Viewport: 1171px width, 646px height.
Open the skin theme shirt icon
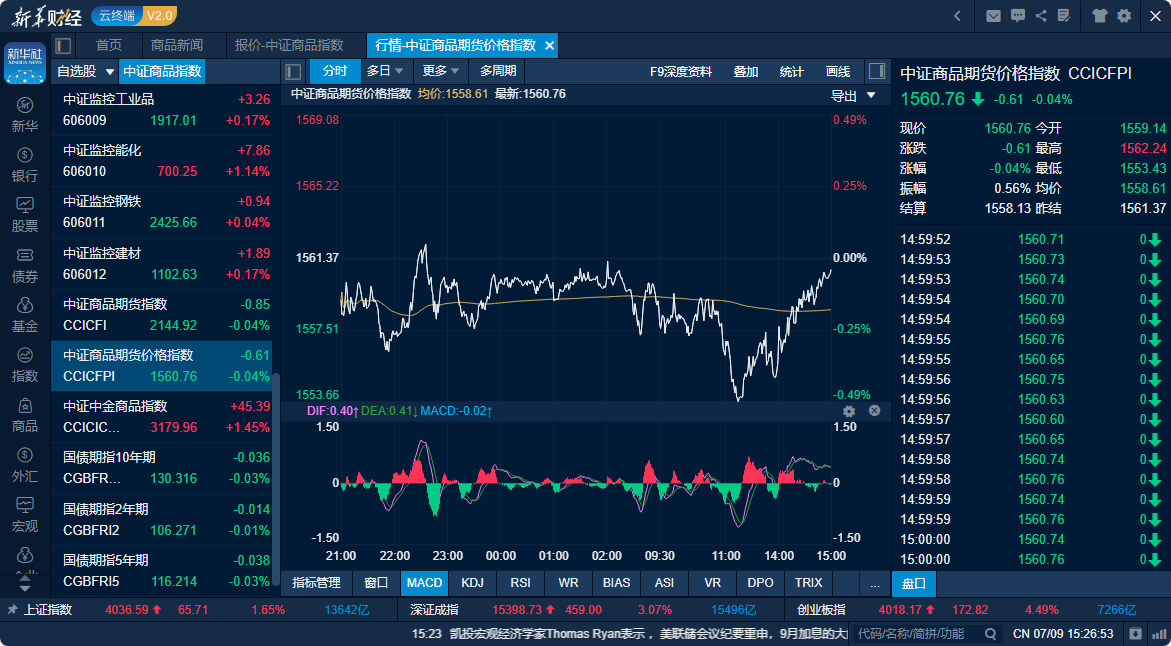(x=1099, y=16)
